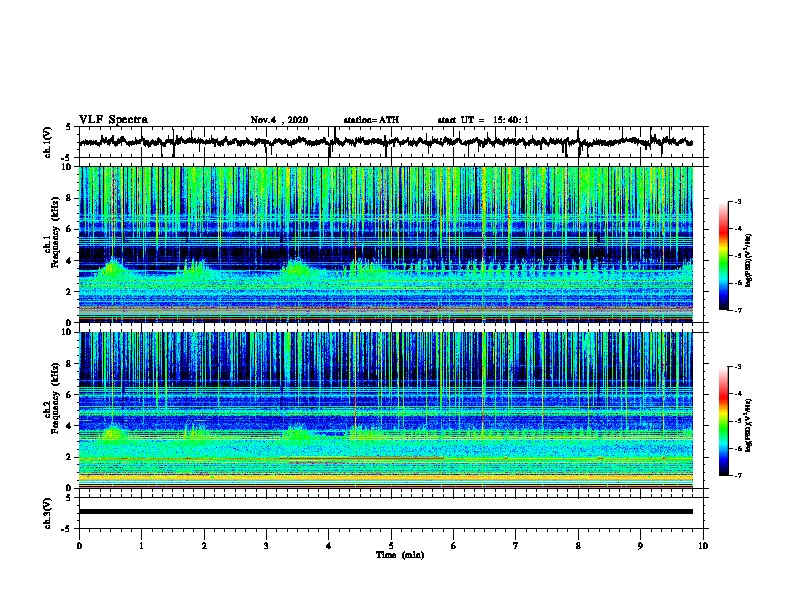Click the 'ch.1(V)' axis label at top

coord(47,142)
